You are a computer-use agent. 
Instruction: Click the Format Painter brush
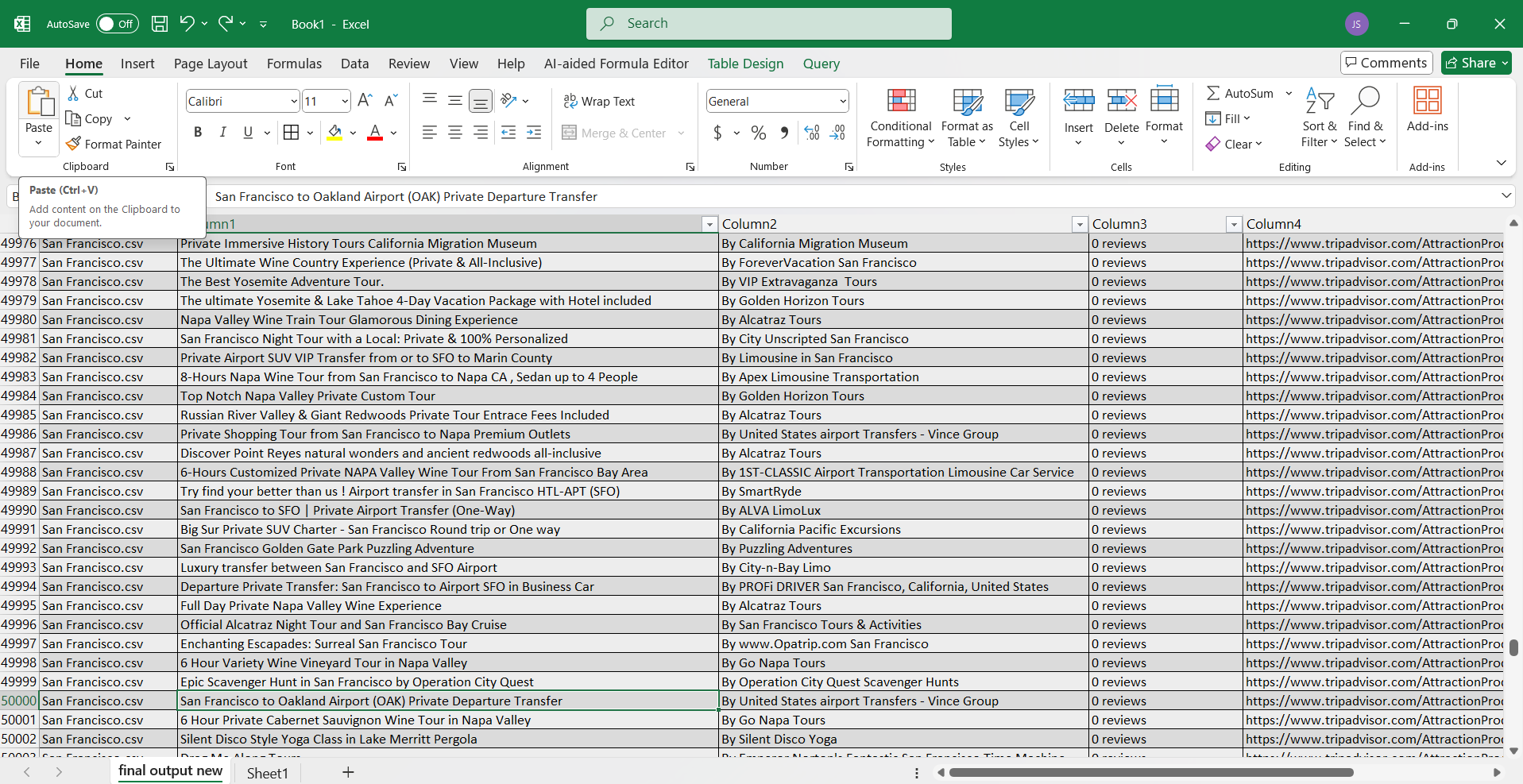(x=73, y=144)
